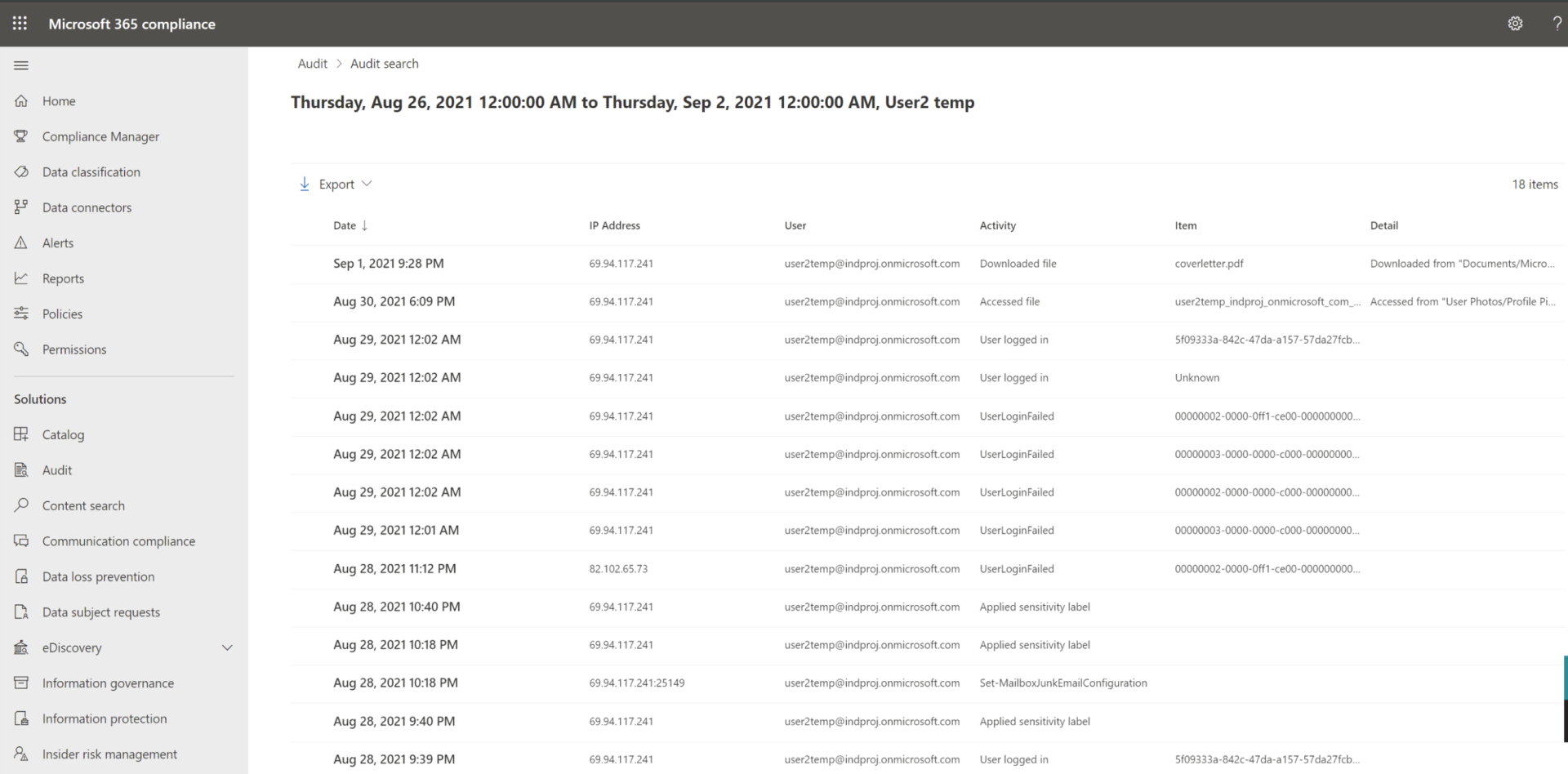This screenshot has height=774, width=1568.
Task: Click the Alerts warning triangle icon
Action: (x=21, y=242)
